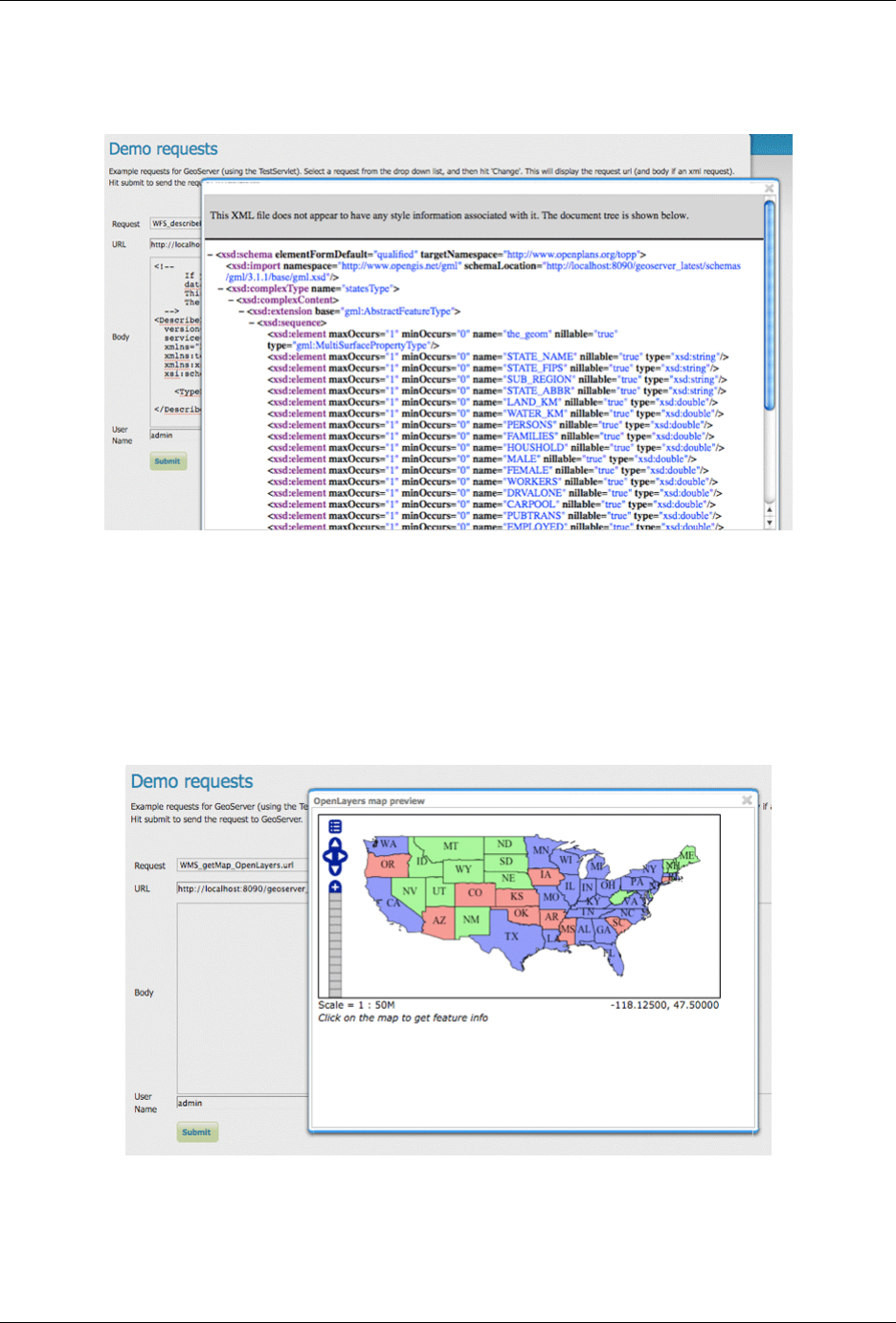Click the 'SUB_REGION' element row

pyautogui.click(x=497, y=380)
